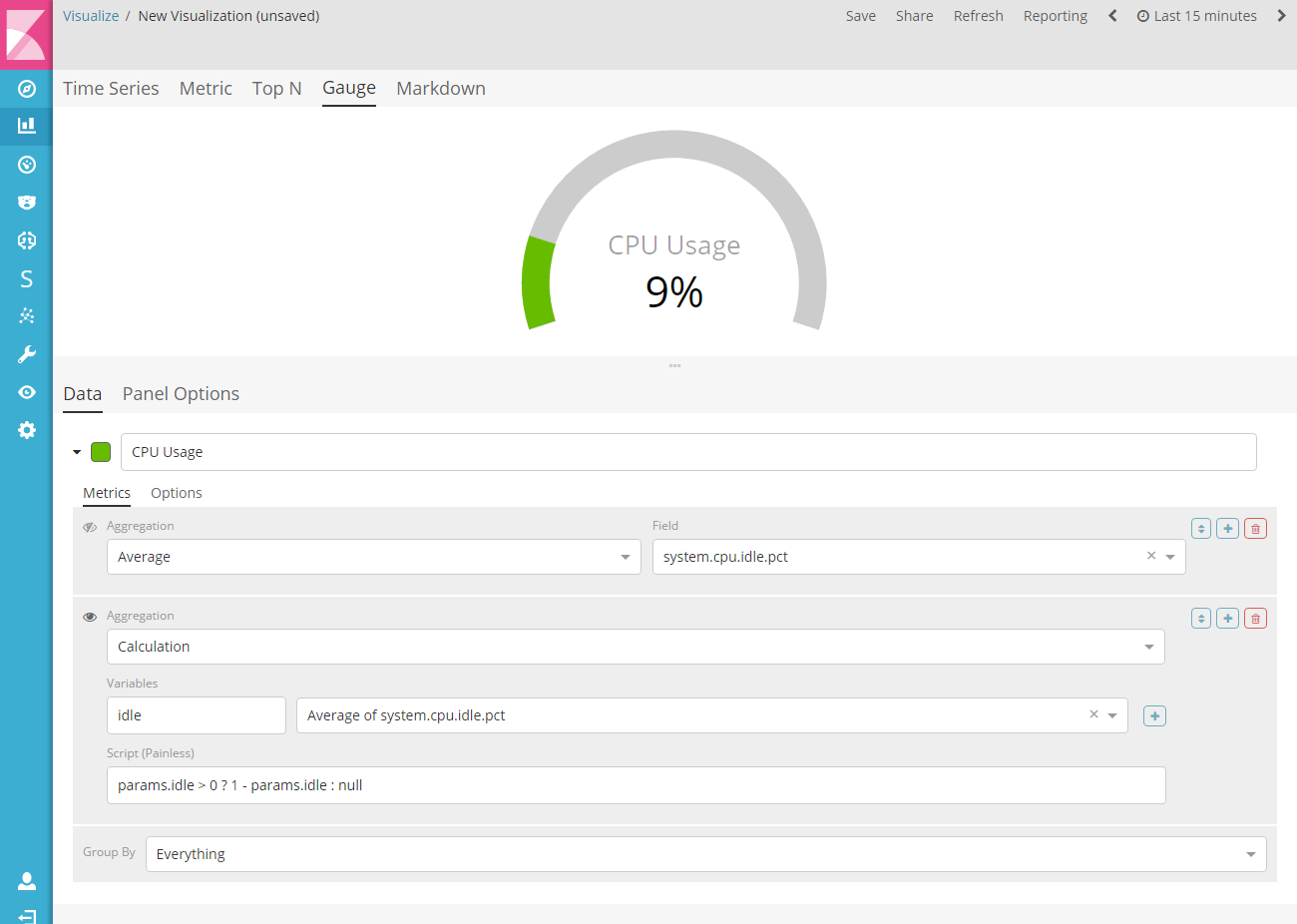Click the green CPU Usage color swatch
Screen dimensions: 1297x924
point(101,452)
